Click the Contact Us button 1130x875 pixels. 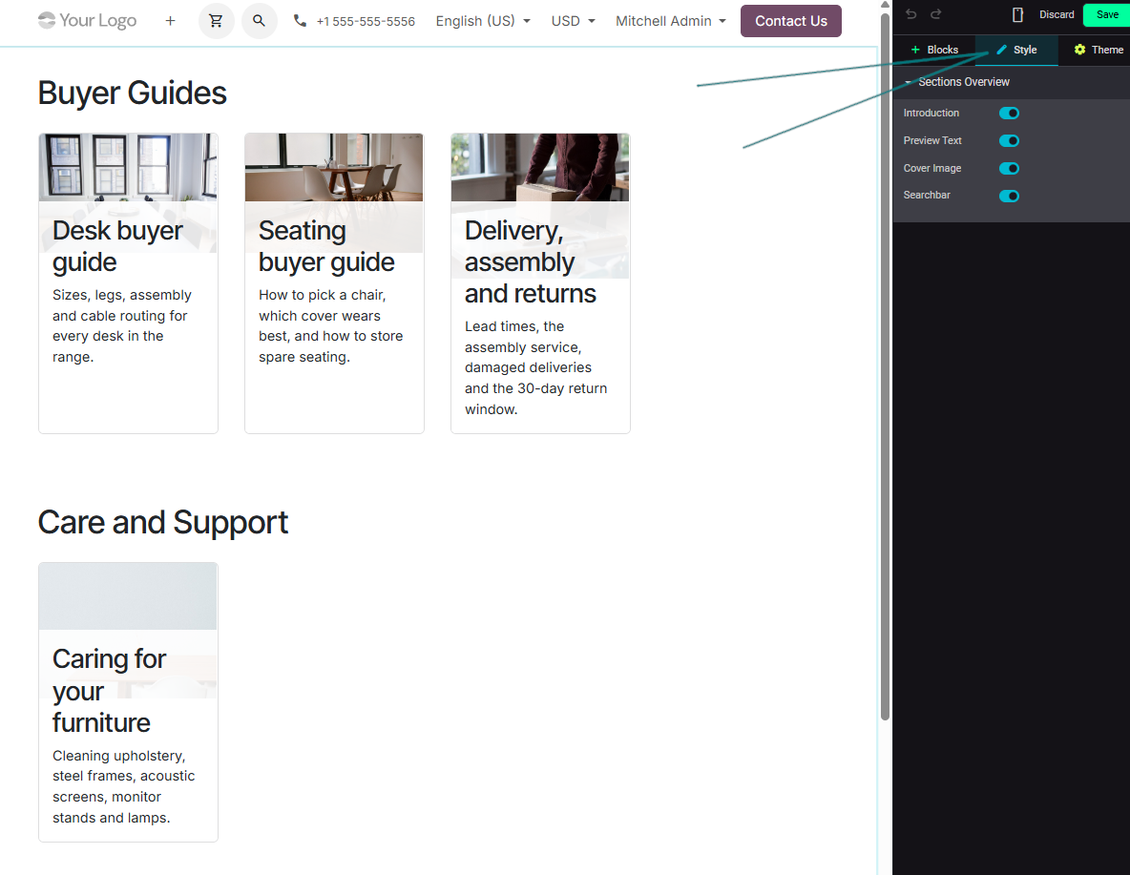pos(791,21)
